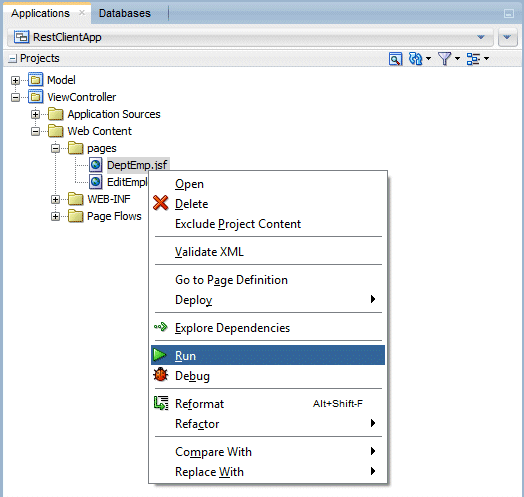
Task: Select the ViewController project label
Action: tap(82, 97)
